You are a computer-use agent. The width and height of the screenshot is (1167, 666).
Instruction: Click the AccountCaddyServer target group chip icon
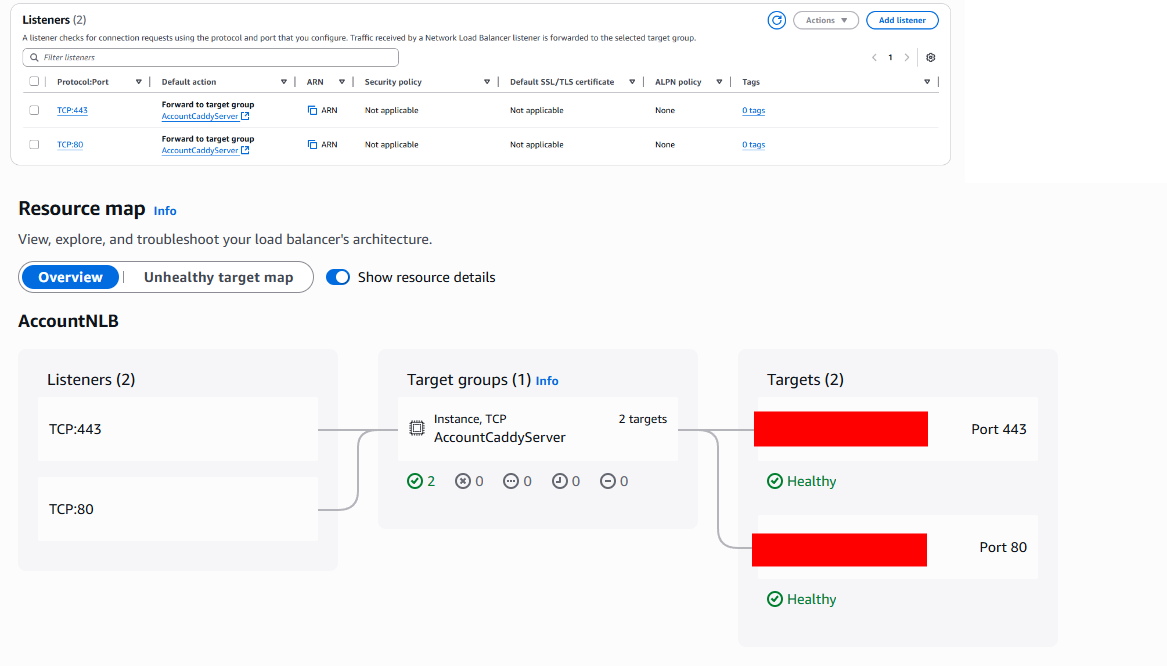[x=417, y=428]
